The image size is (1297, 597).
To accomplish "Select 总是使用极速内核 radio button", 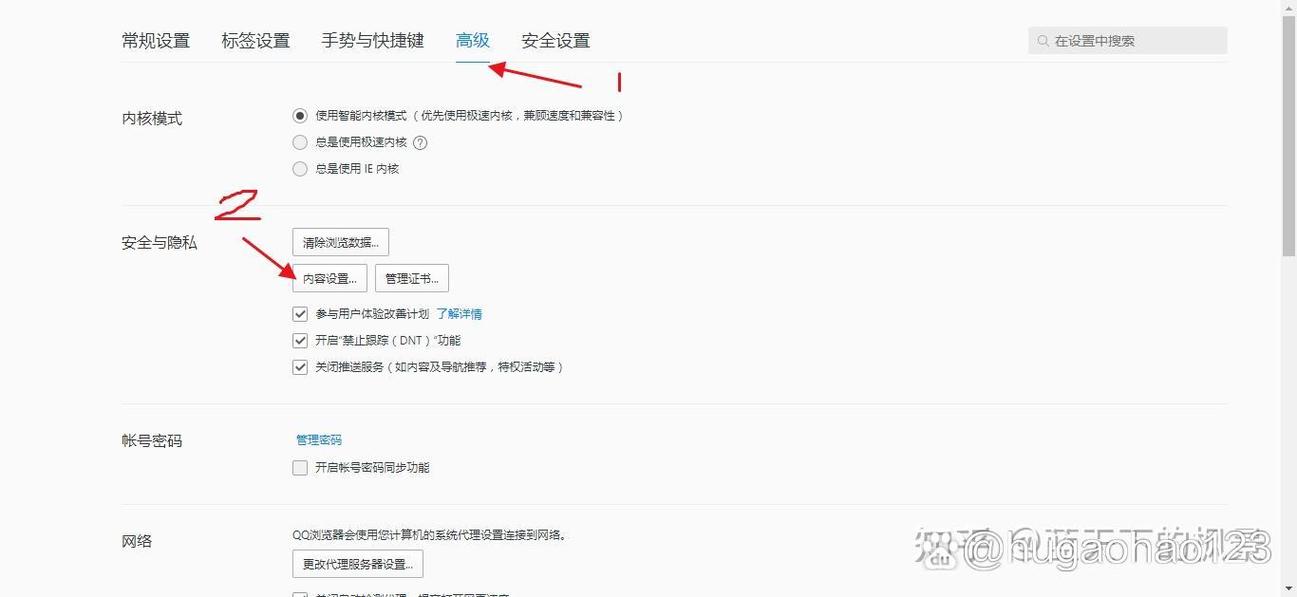I will tap(300, 143).
